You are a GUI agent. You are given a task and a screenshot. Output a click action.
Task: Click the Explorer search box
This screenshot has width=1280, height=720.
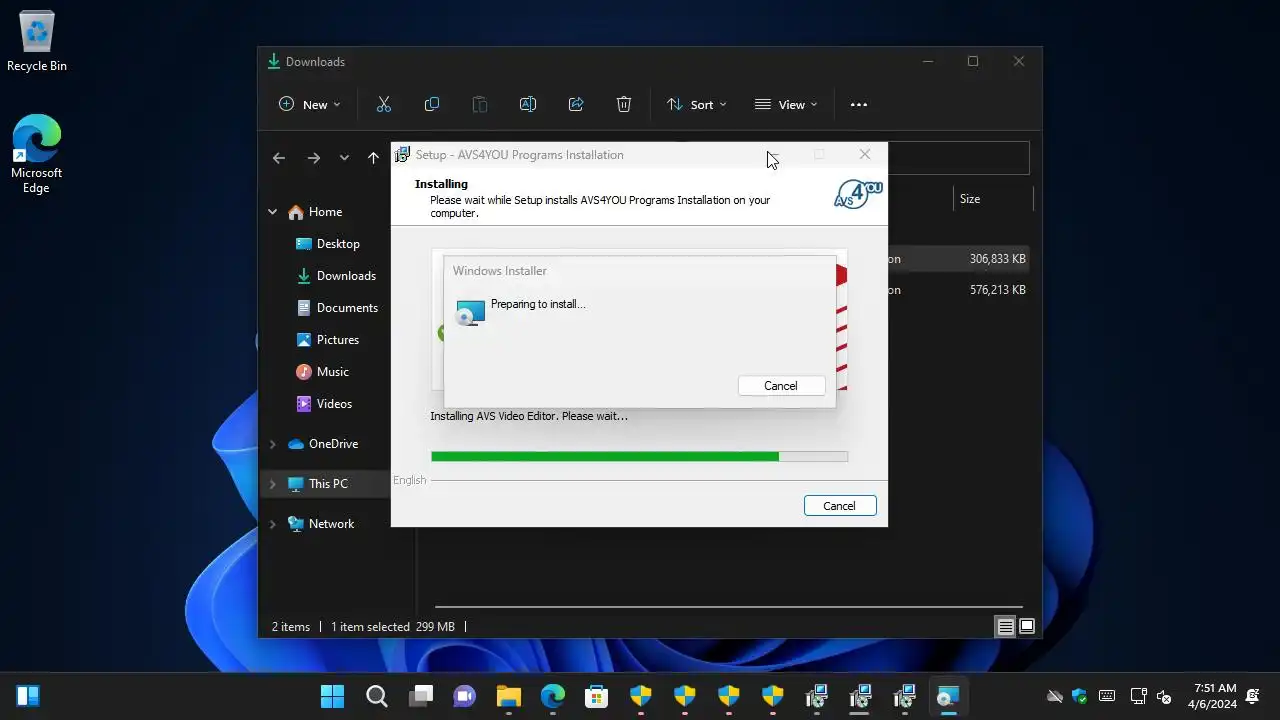pos(958,158)
